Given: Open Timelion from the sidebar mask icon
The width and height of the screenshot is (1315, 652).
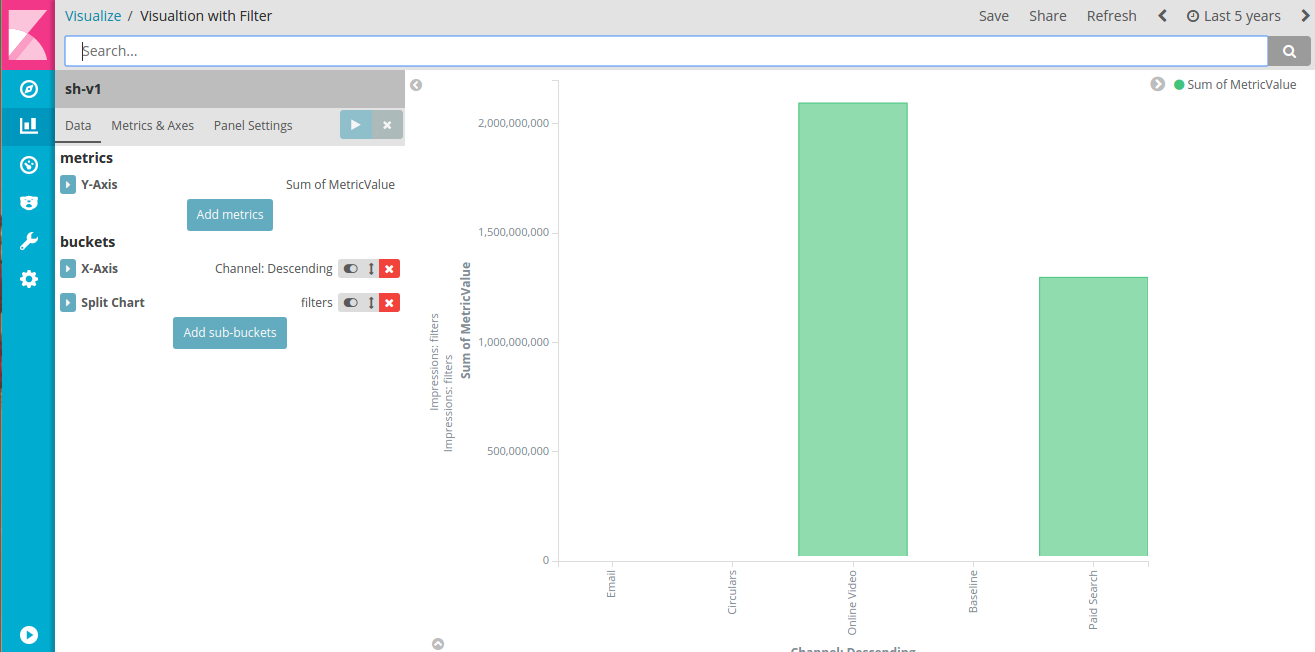Looking at the screenshot, I should (x=28, y=203).
